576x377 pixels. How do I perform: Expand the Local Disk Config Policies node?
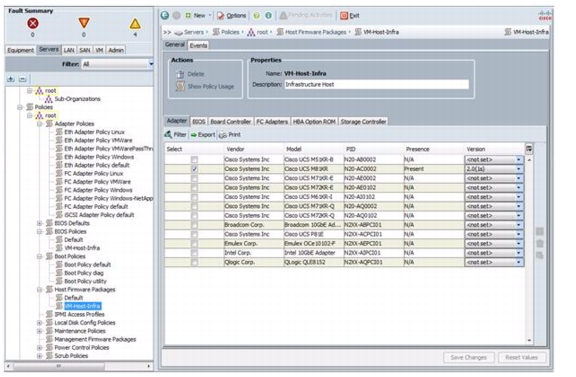tap(40, 323)
